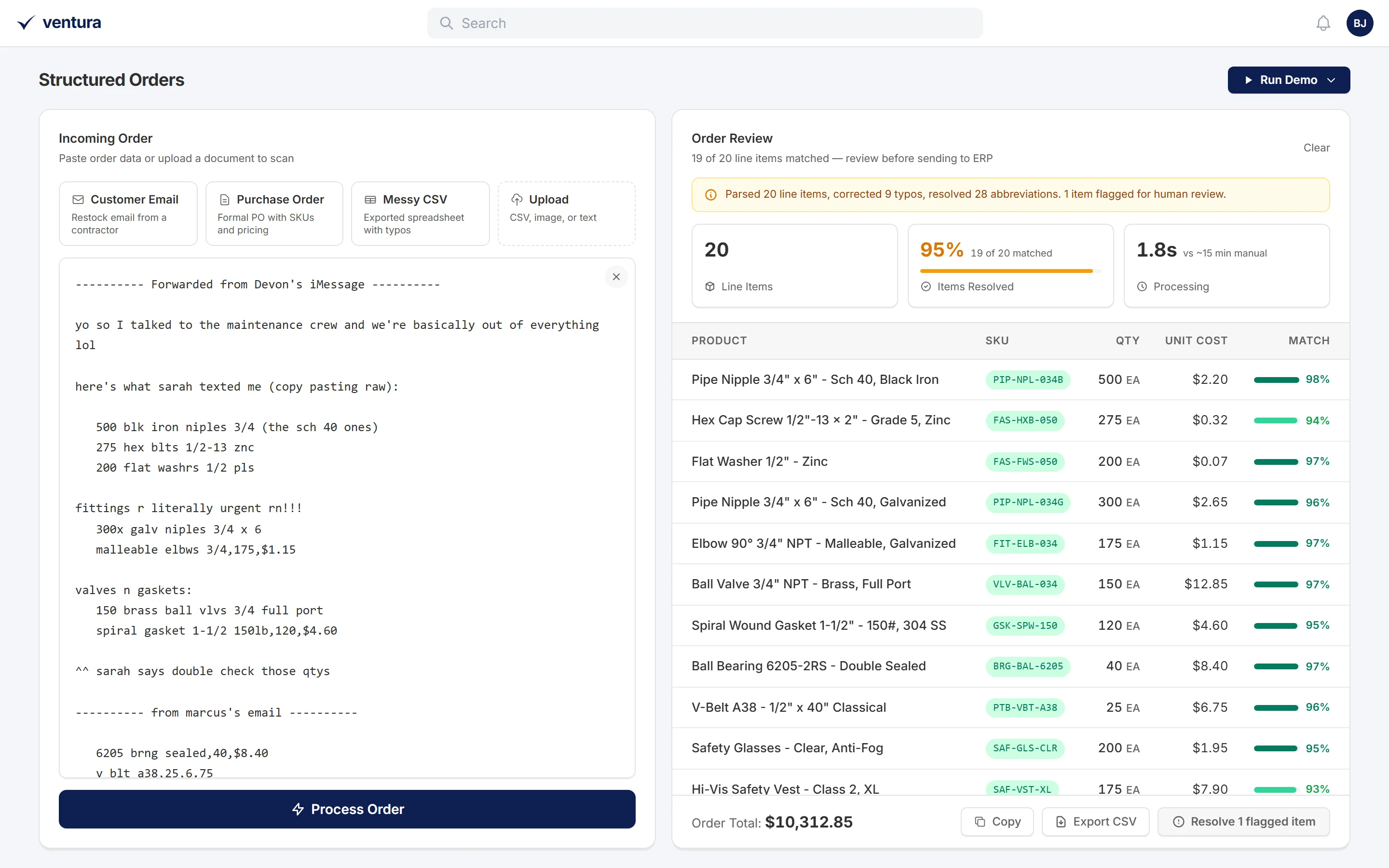
Task: Click inside the pasted order text area
Action: 347,518
